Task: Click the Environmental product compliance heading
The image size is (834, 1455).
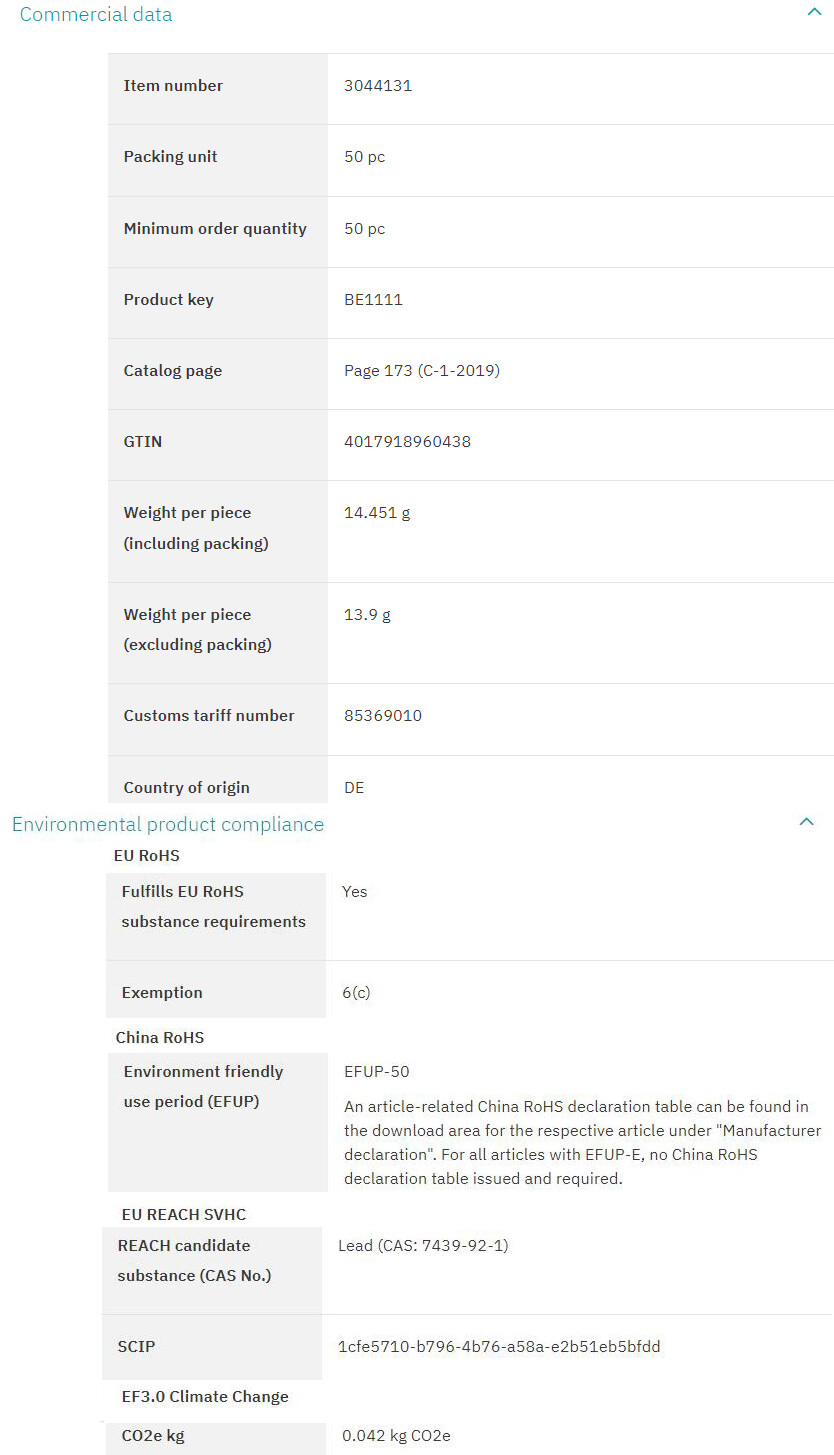Action: click(168, 824)
